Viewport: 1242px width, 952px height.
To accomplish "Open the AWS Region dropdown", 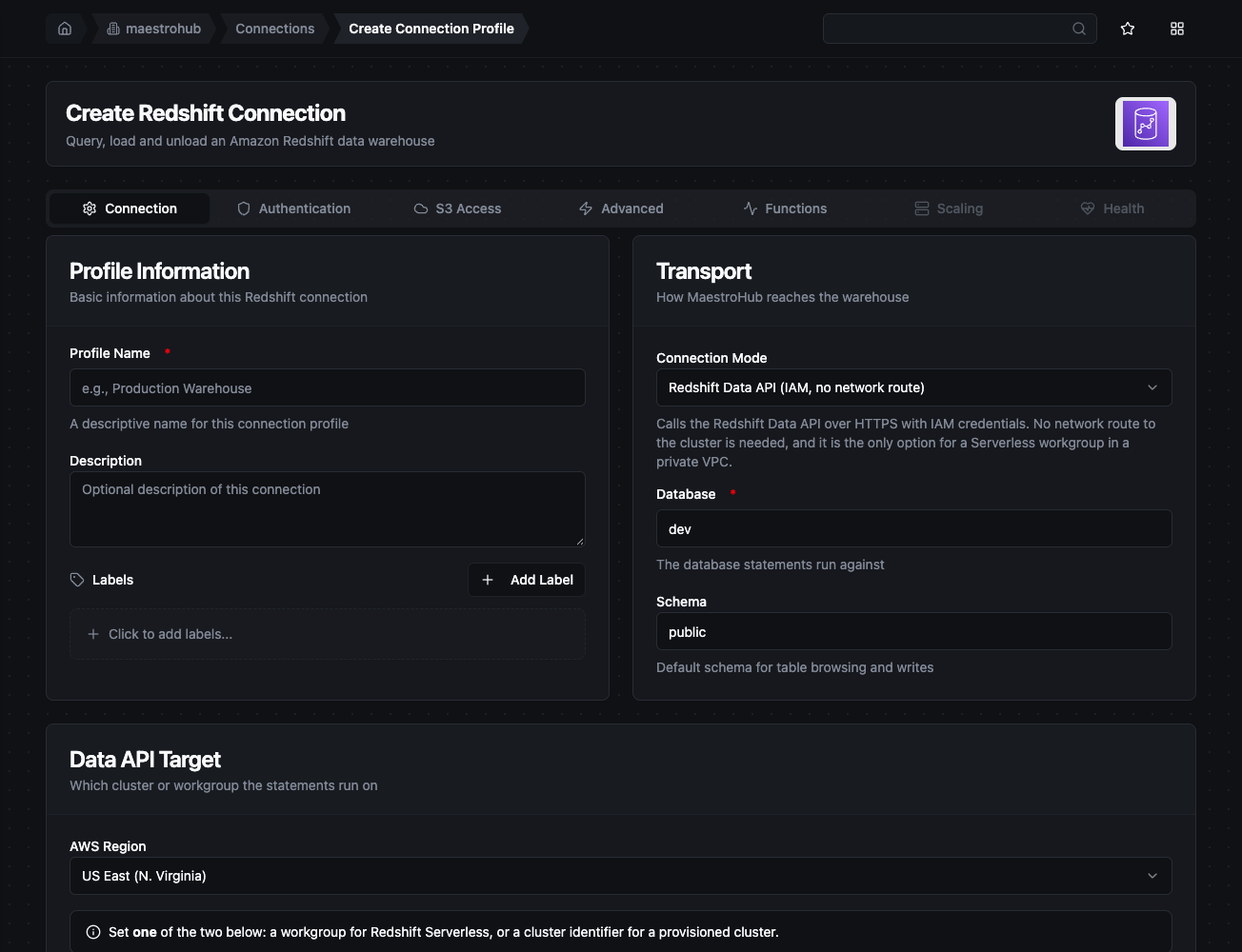I will pos(621,876).
